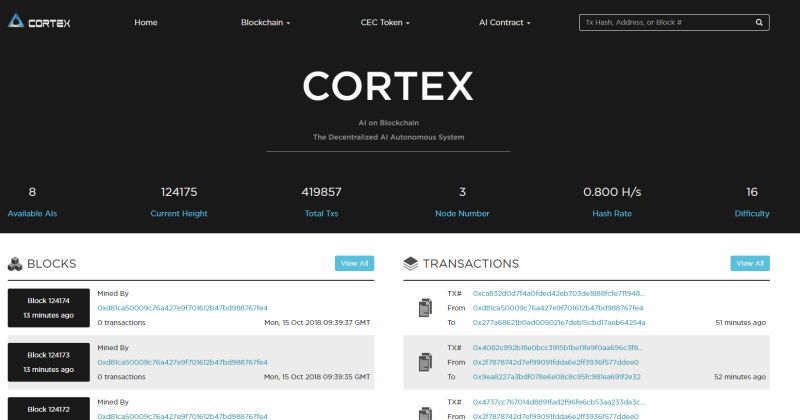
Task: Click the search magnifier icon
Action: 759,22
